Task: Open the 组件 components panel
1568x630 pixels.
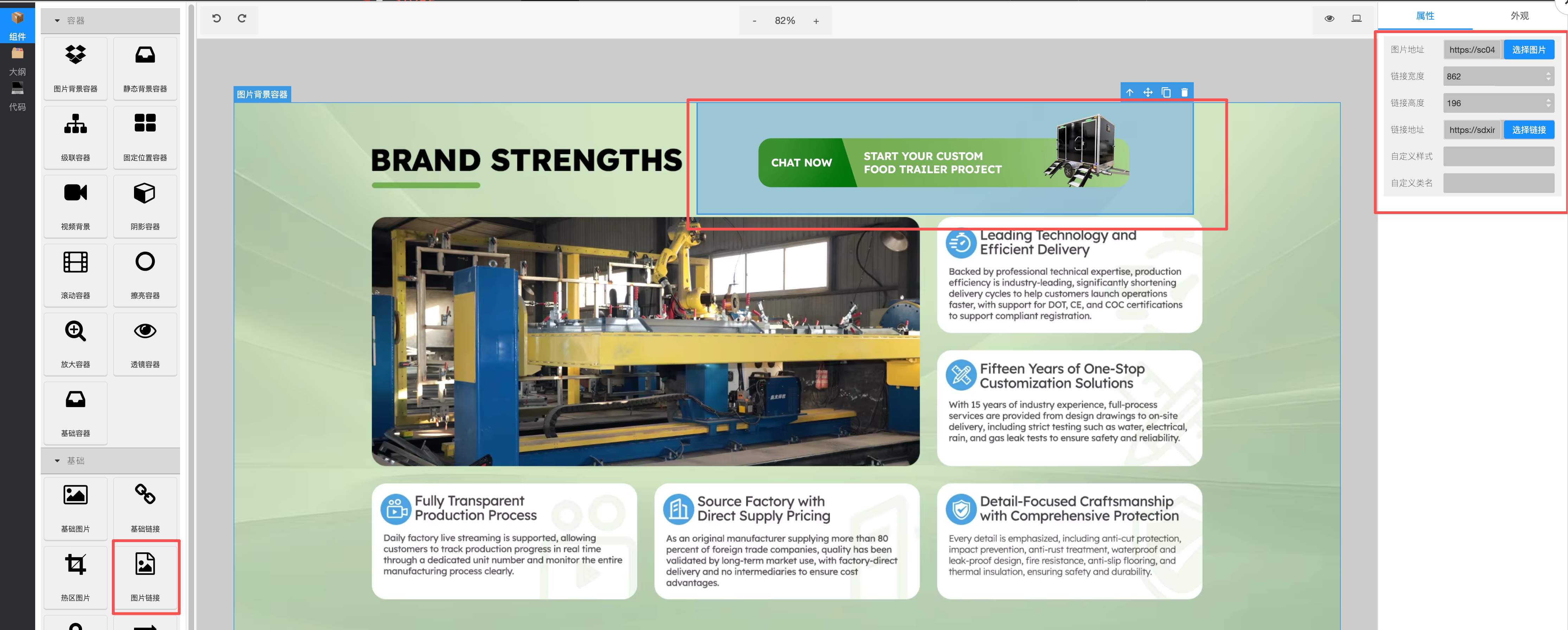Action: [17, 26]
